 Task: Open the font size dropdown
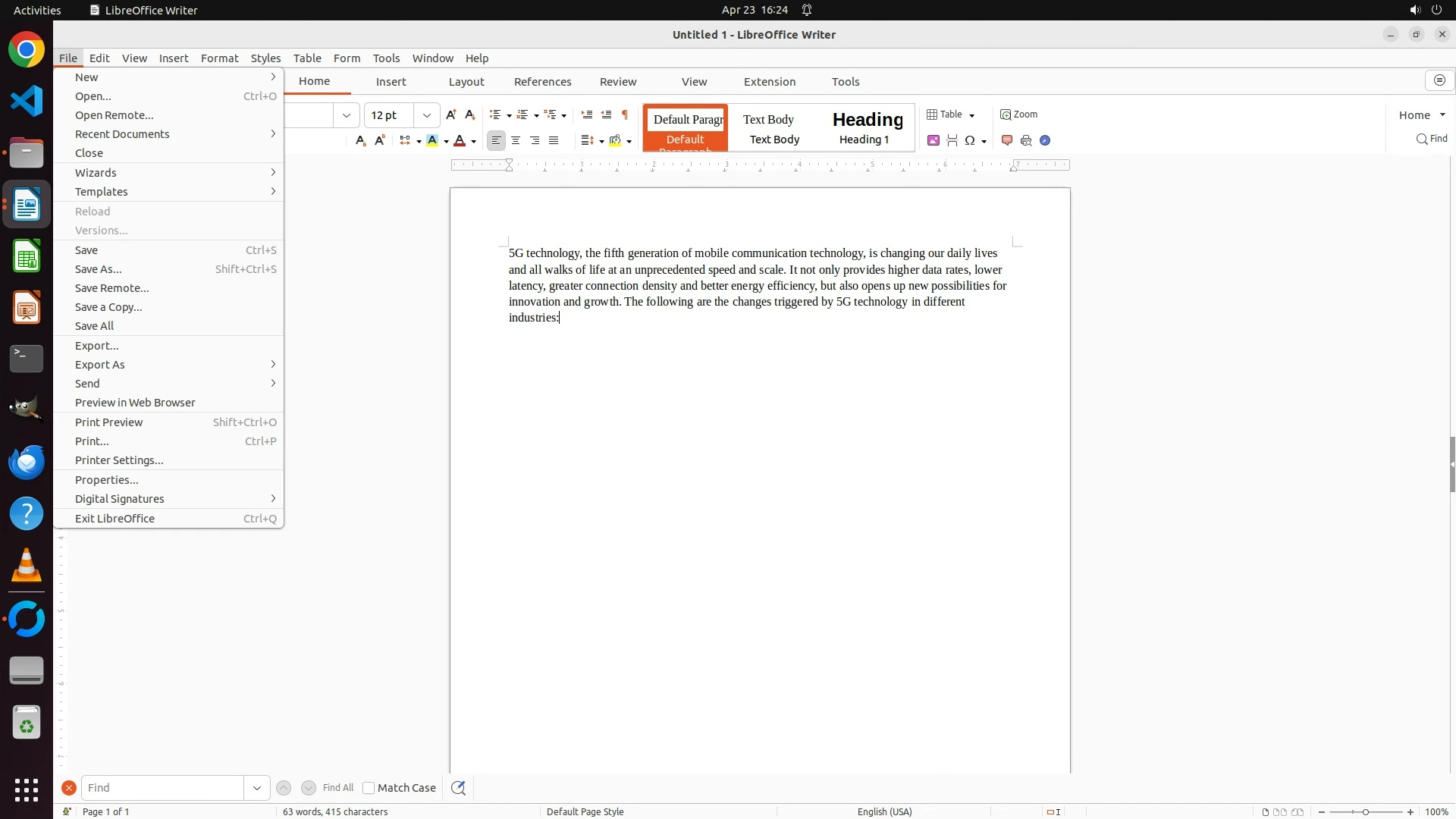click(427, 115)
